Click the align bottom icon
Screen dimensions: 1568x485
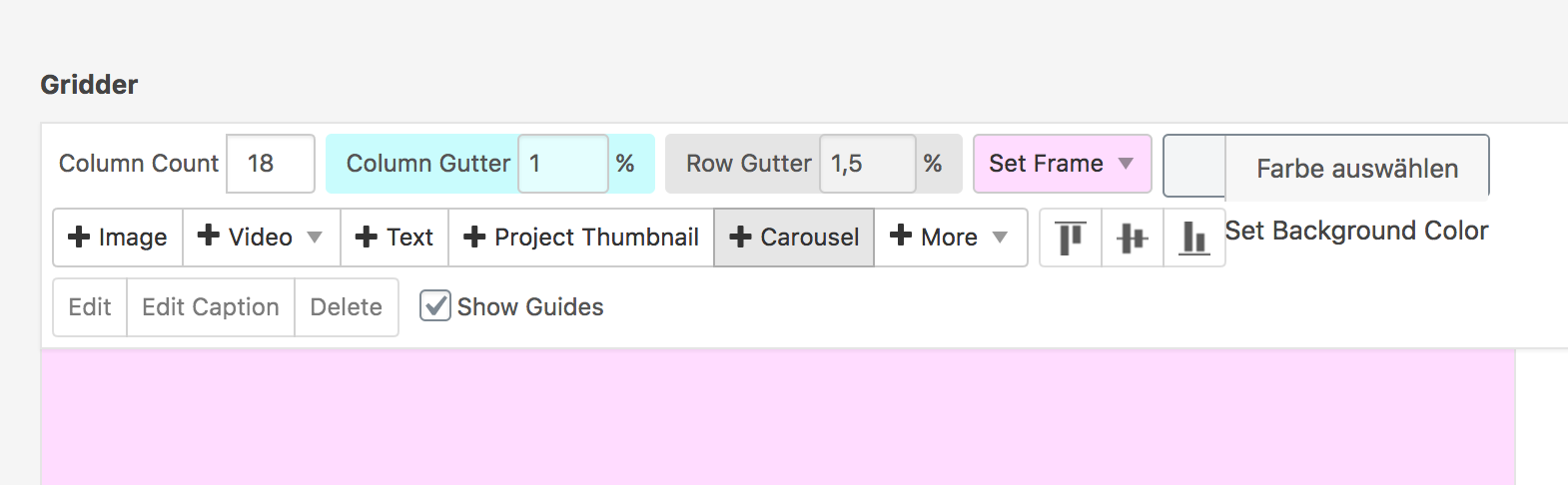[1194, 238]
